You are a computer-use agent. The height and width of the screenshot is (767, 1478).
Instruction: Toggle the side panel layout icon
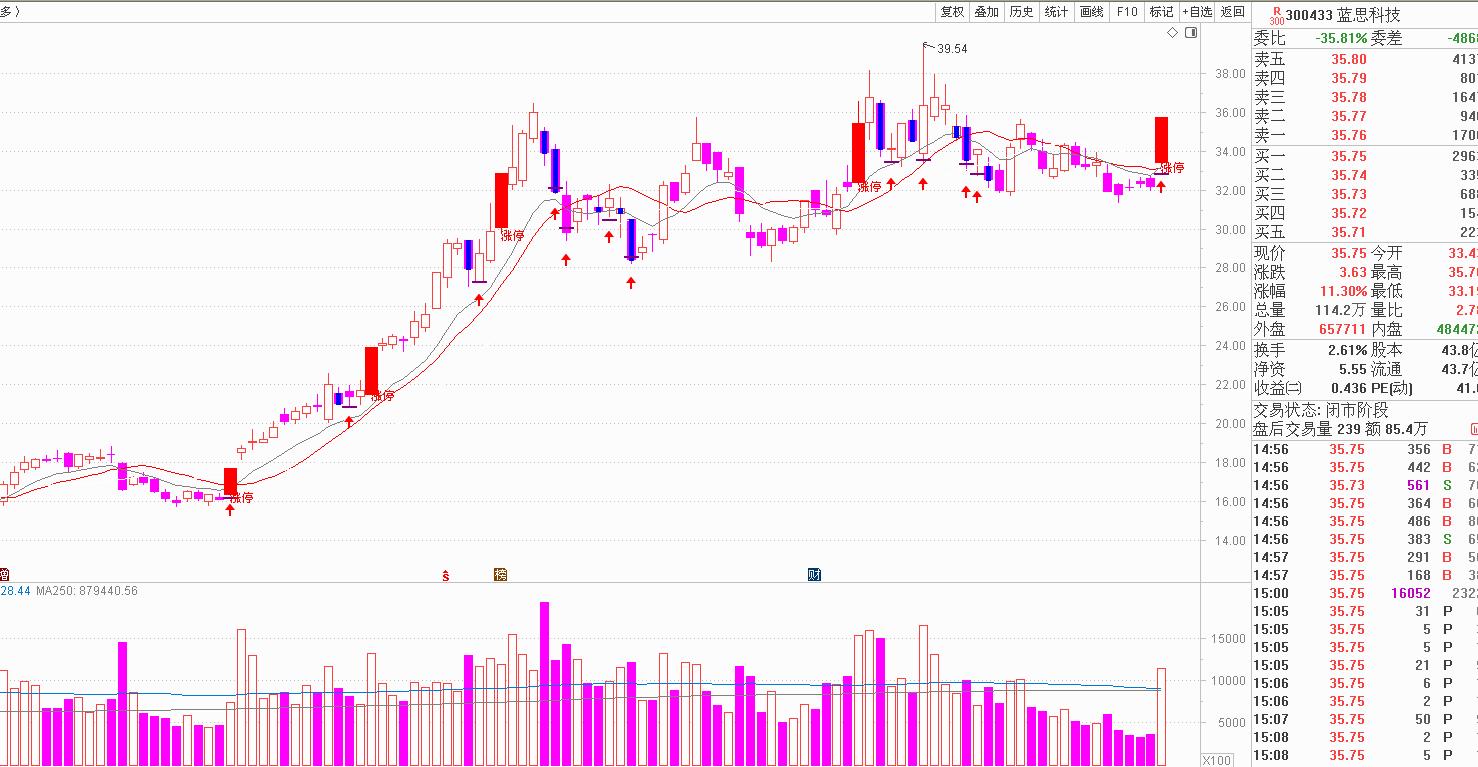pyautogui.click(x=1191, y=33)
